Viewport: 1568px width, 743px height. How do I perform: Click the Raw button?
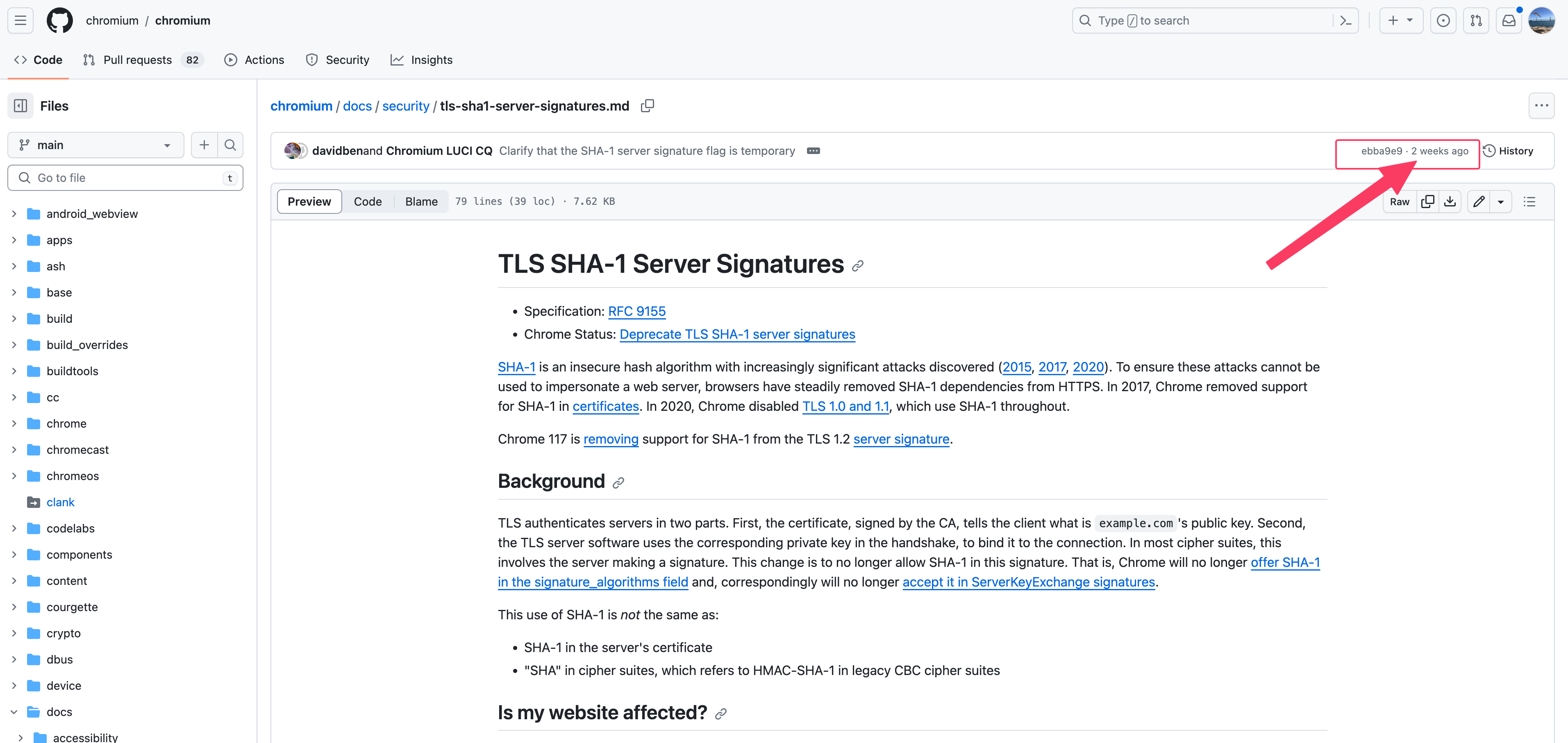(1399, 201)
